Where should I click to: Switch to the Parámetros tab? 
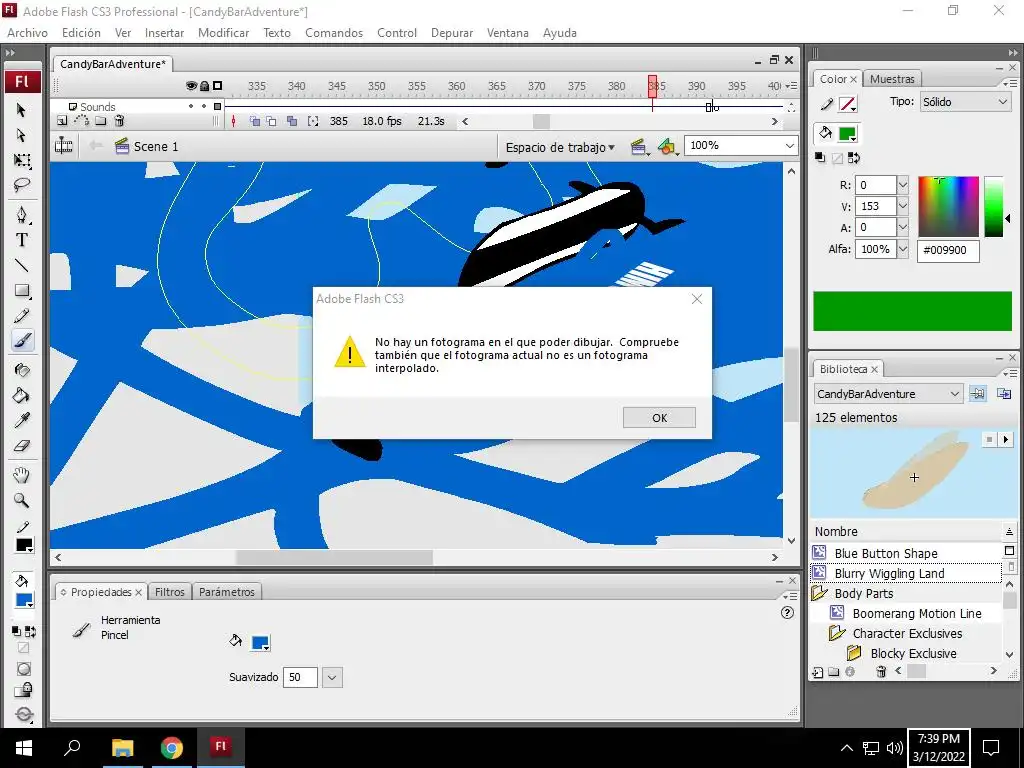tap(227, 592)
